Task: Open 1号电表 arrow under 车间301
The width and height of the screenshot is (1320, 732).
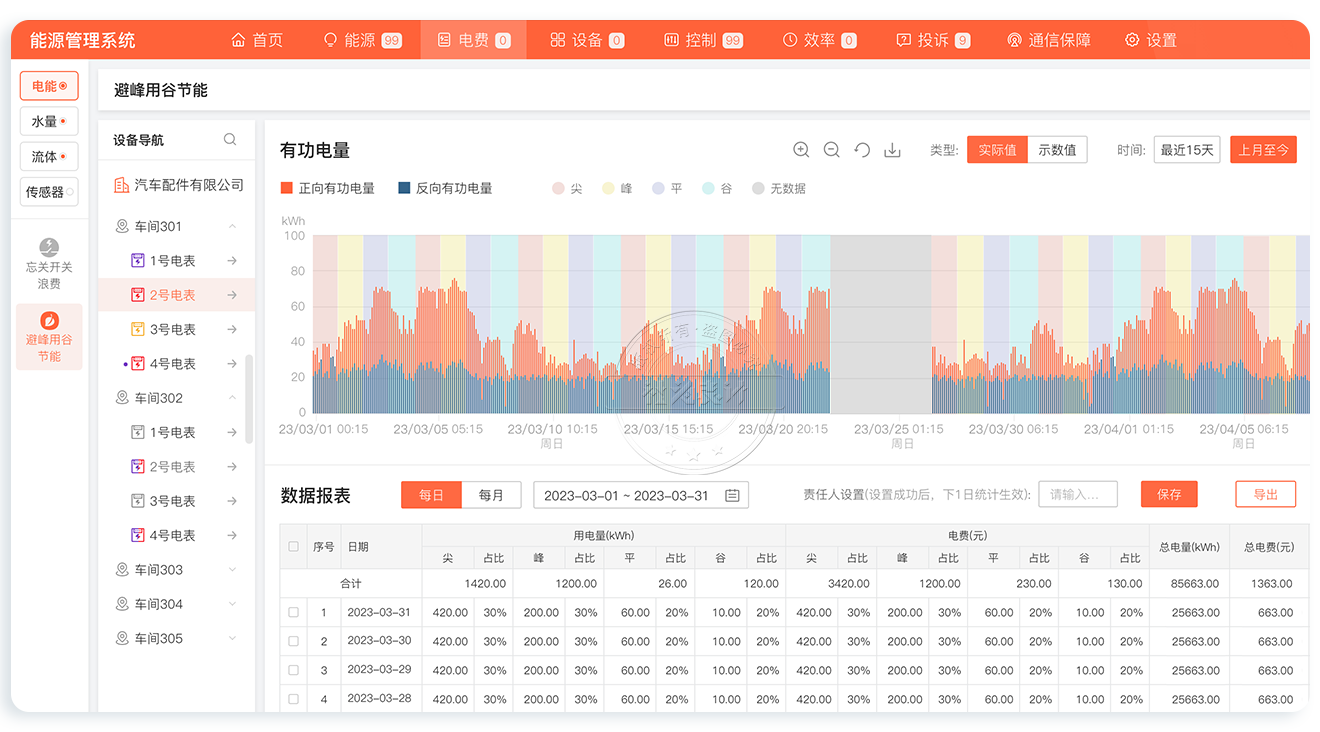Action: click(232, 261)
